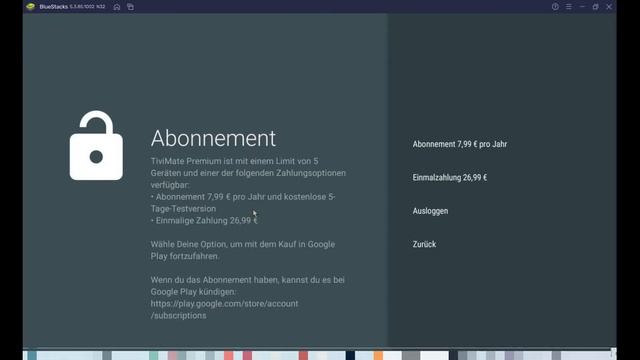Select Abonnement 7,99 € pro Jahr
640x360 pixels.
460,144
